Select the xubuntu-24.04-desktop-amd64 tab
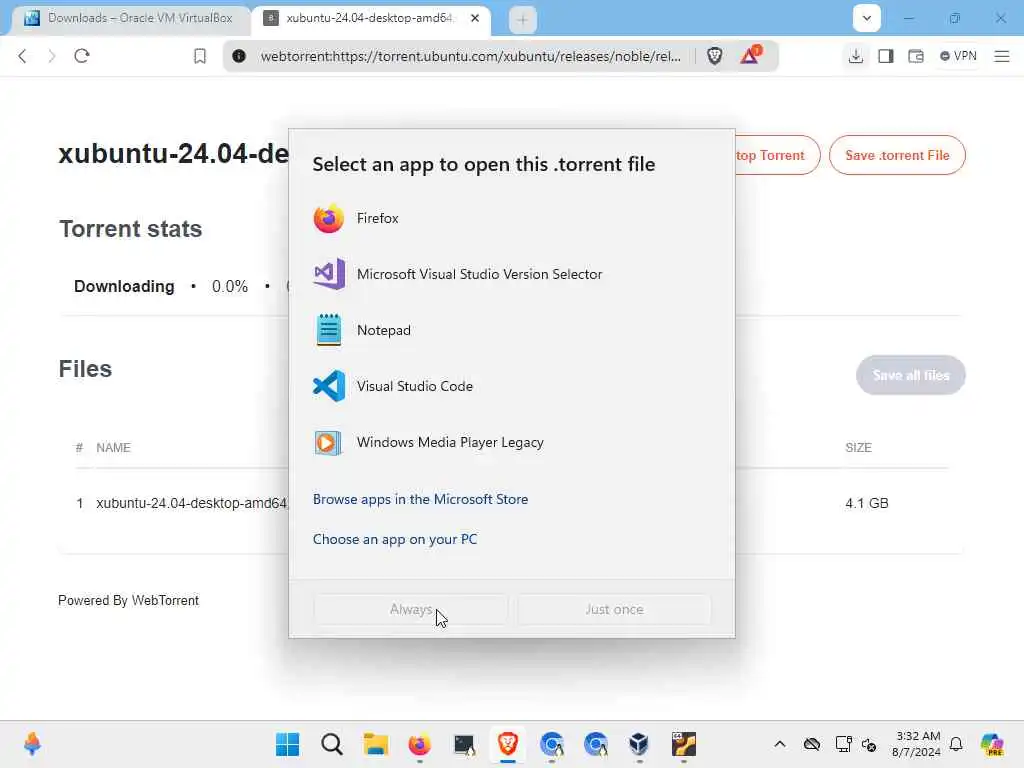Viewport: 1024px width, 768px height. [369, 18]
